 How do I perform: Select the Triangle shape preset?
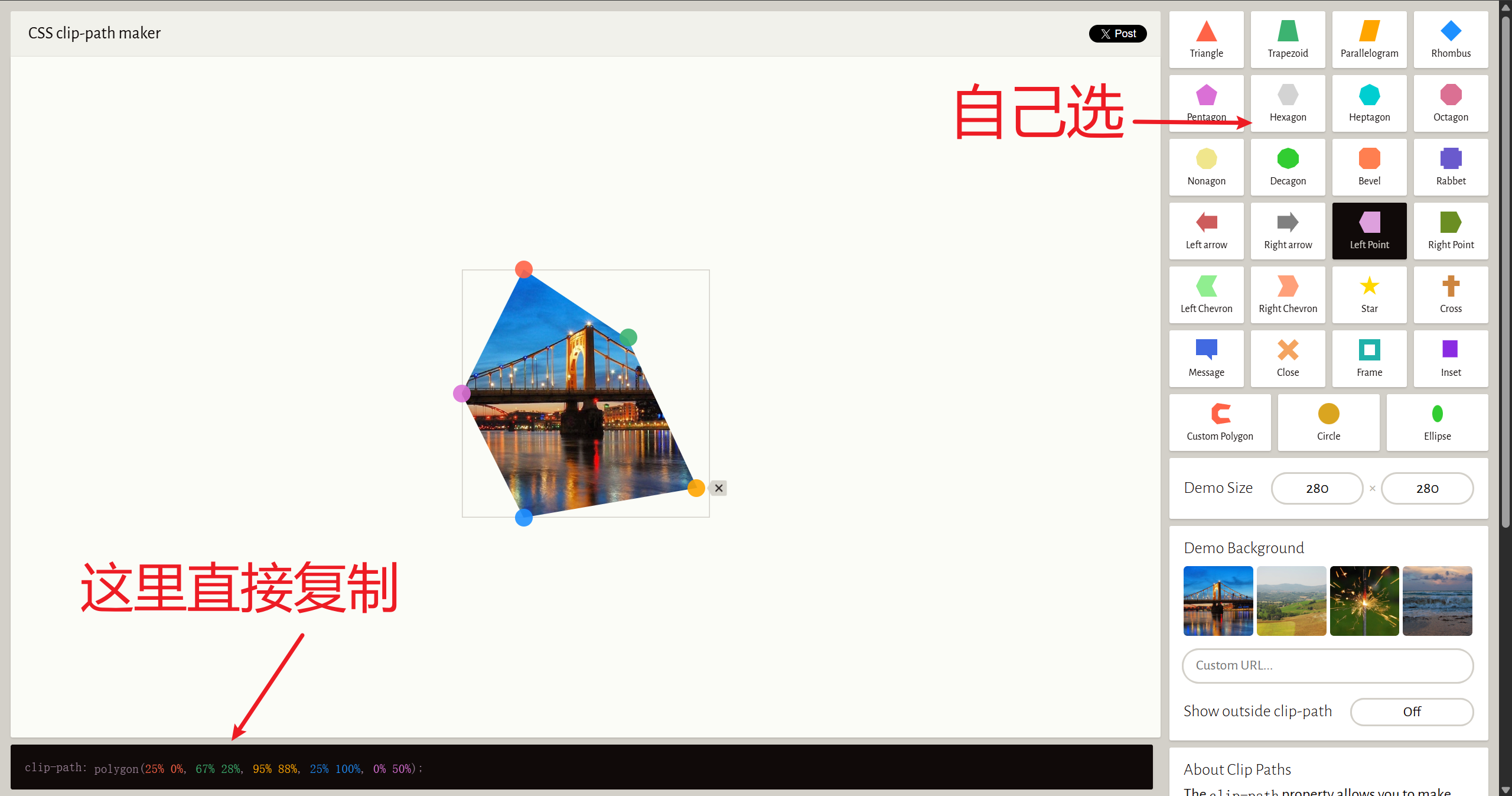click(x=1206, y=40)
